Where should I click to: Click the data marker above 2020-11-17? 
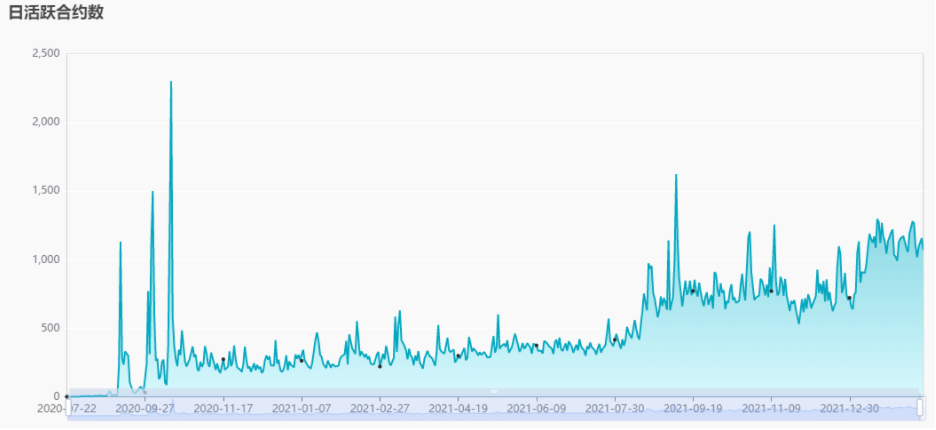click(x=223, y=360)
